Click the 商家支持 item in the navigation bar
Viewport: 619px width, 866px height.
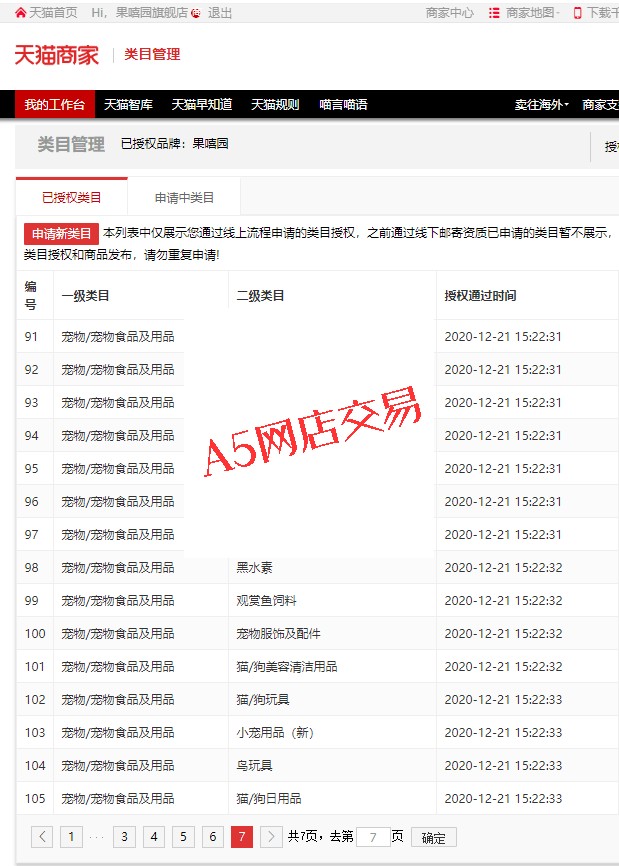600,104
